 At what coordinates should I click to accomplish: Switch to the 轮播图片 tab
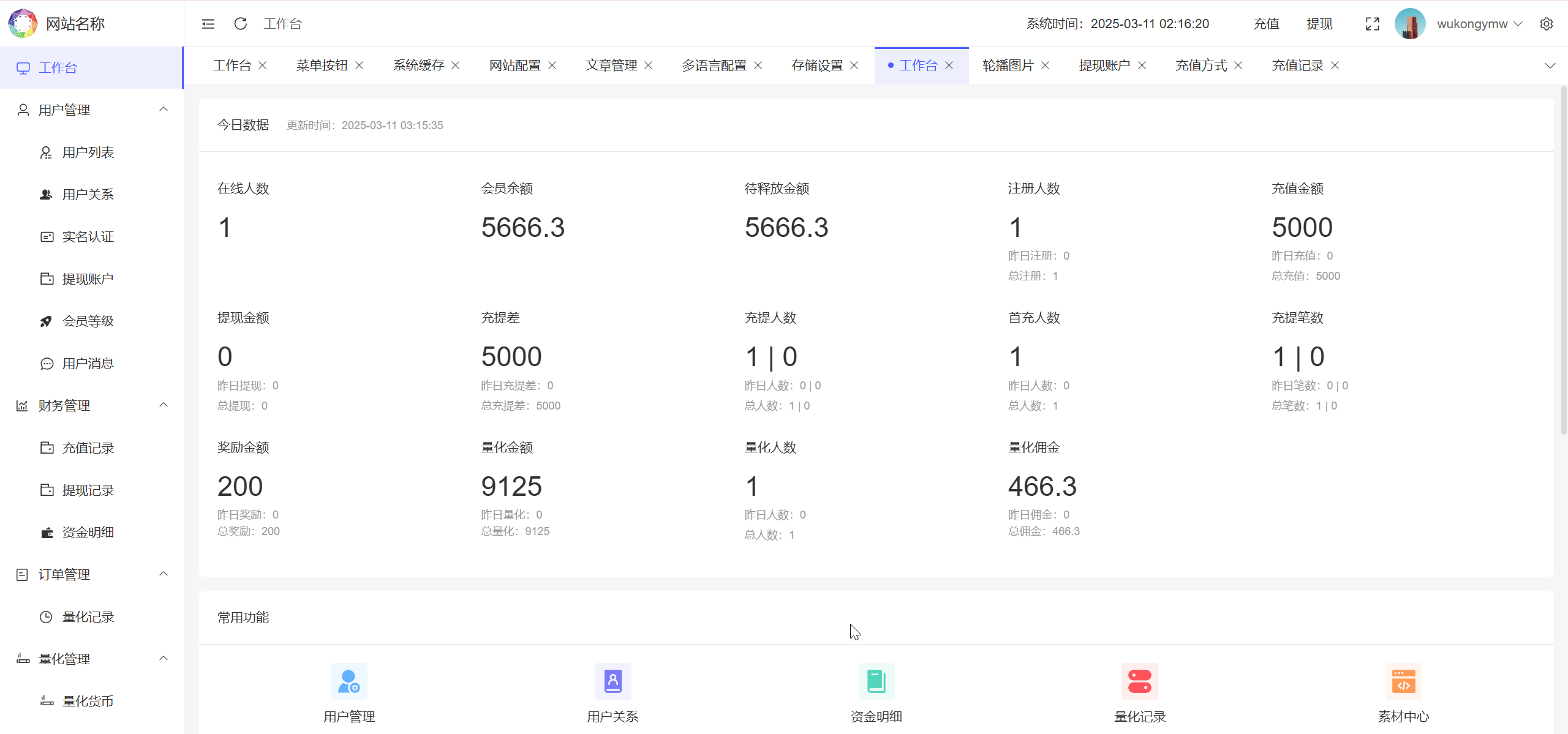click(x=1008, y=65)
